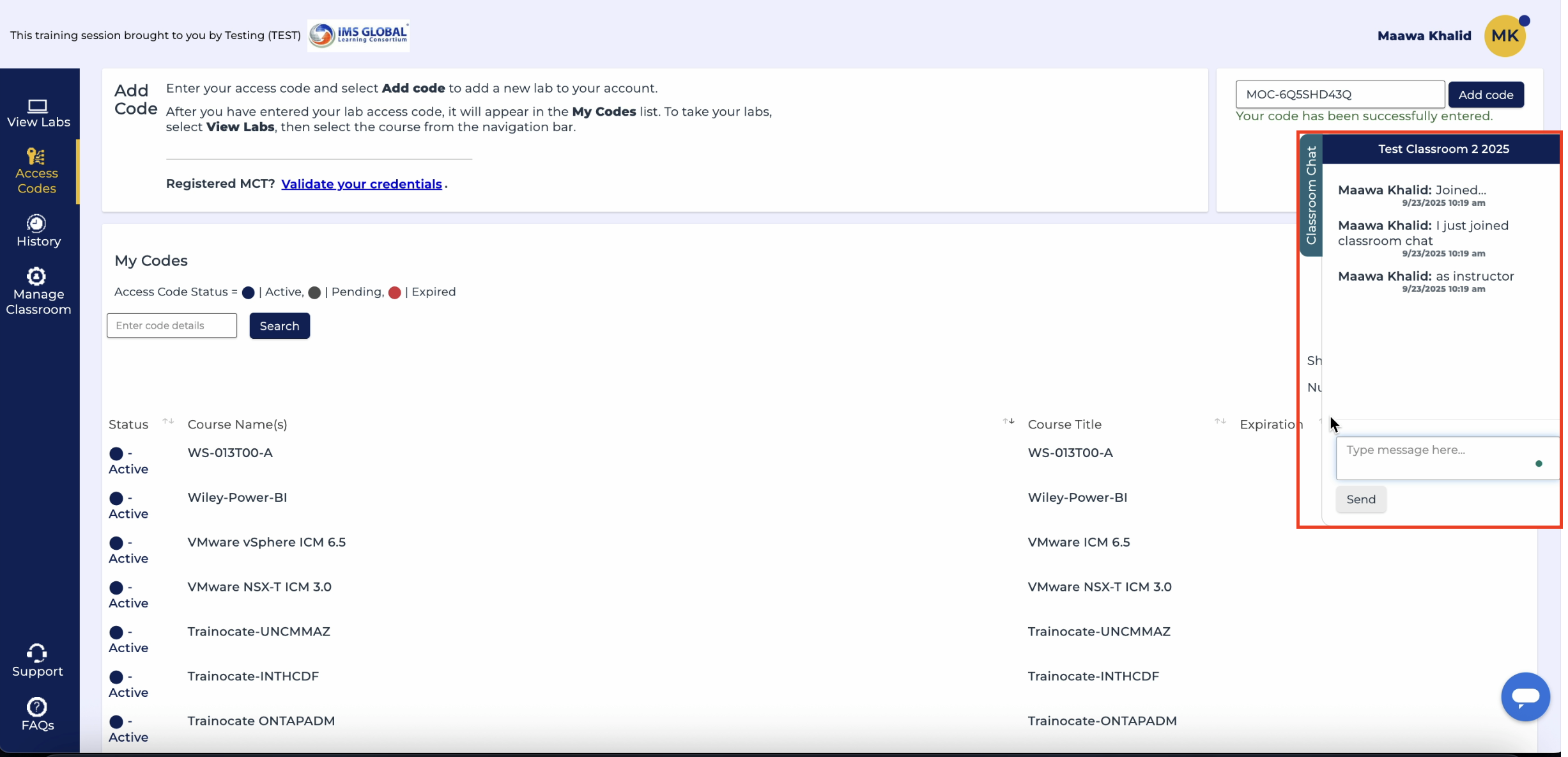The width and height of the screenshot is (1568, 757).
Task: Open View Labs from the sidebar
Action: (38, 113)
